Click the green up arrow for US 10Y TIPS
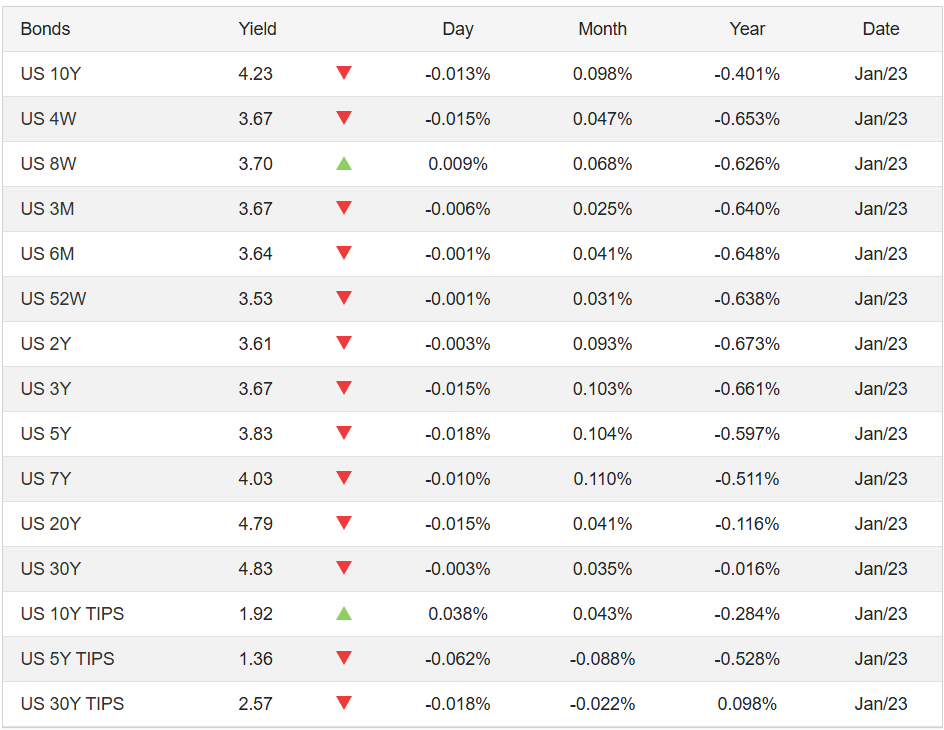The width and height of the screenshot is (944, 730). click(344, 613)
